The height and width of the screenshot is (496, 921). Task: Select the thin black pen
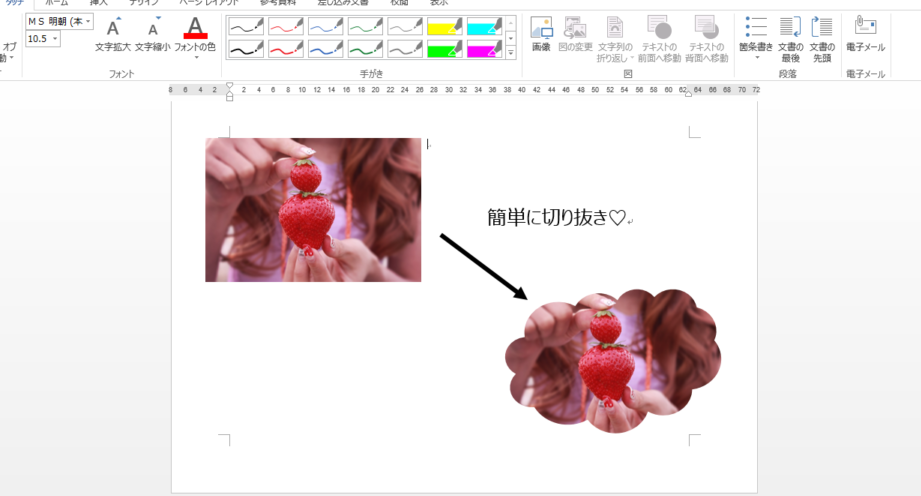(x=246, y=26)
